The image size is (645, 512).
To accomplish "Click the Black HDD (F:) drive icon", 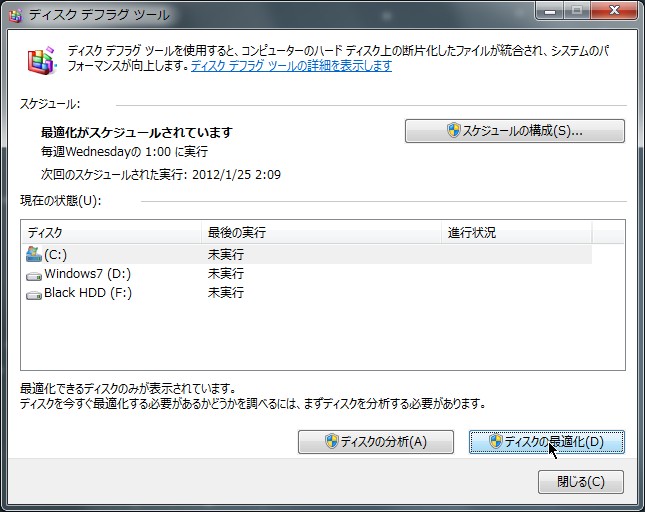I will pyautogui.click(x=34, y=294).
